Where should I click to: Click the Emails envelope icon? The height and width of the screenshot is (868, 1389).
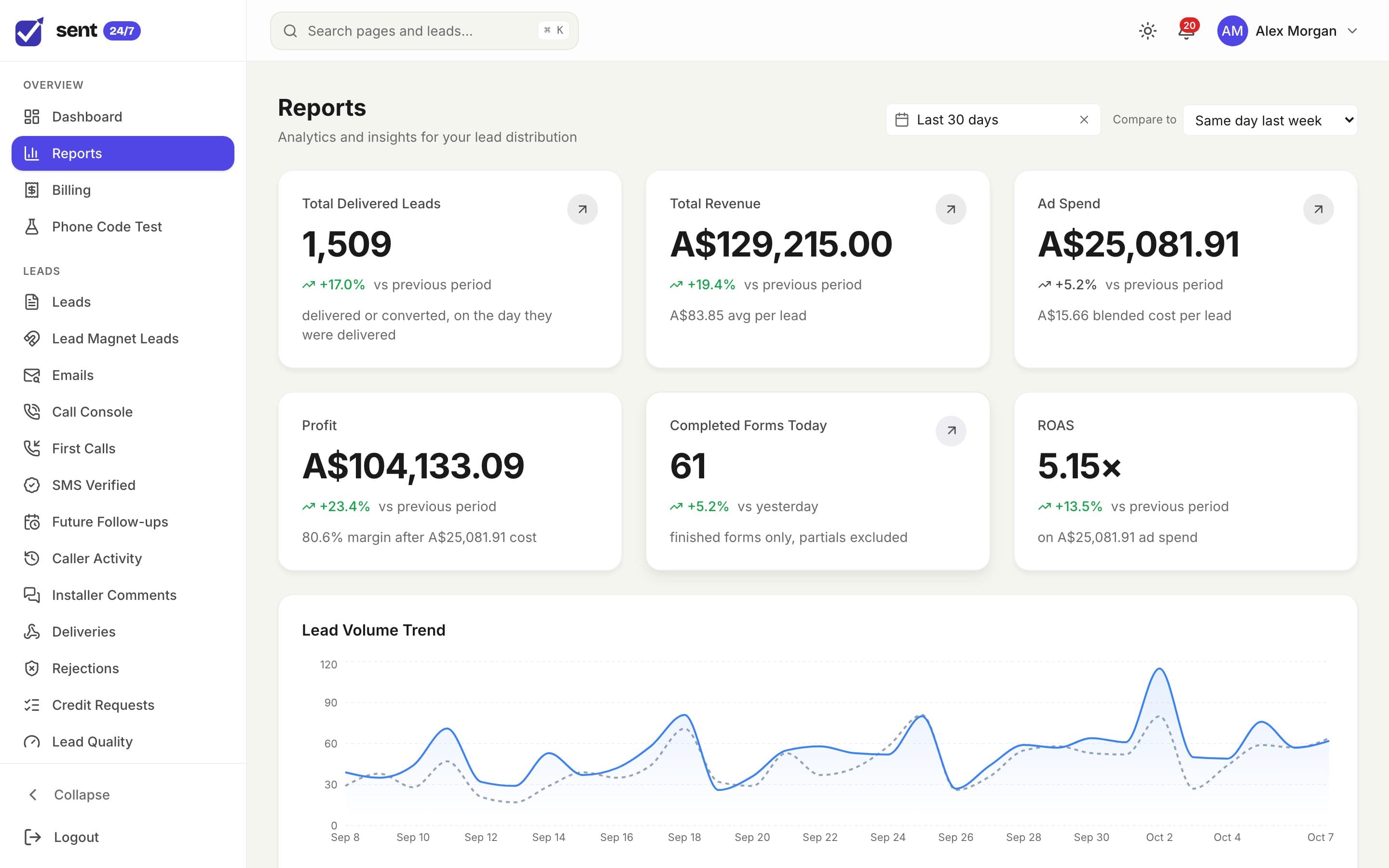point(31,376)
